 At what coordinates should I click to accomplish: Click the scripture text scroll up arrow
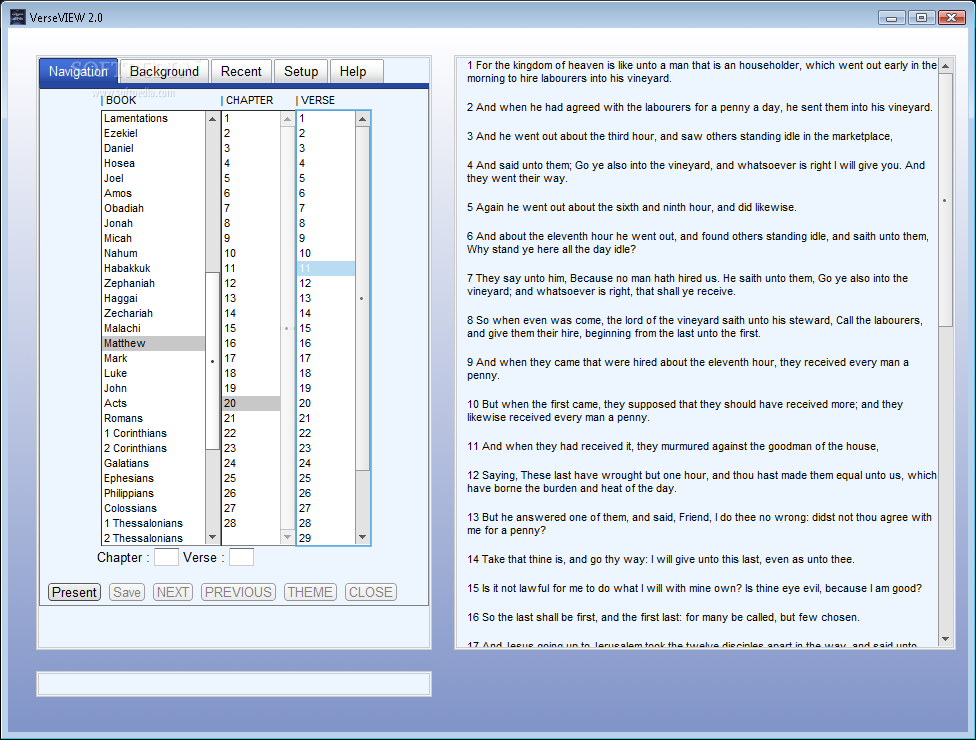tap(946, 65)
